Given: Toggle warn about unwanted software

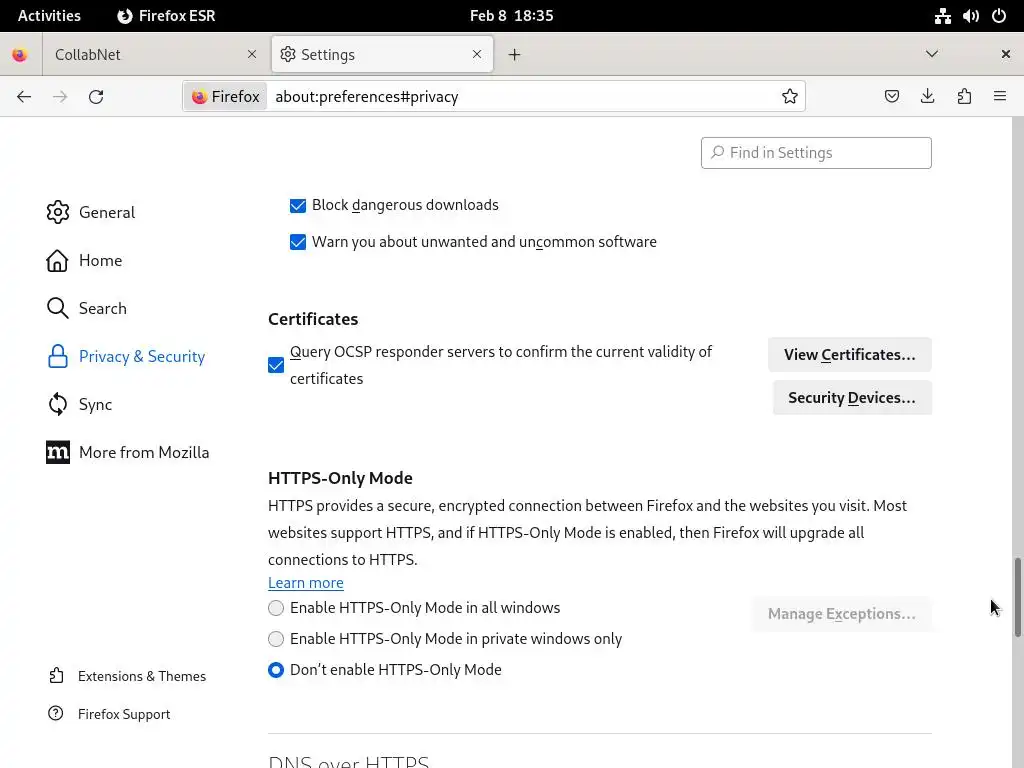Looking at the screenshot, I should coord(298,242).
